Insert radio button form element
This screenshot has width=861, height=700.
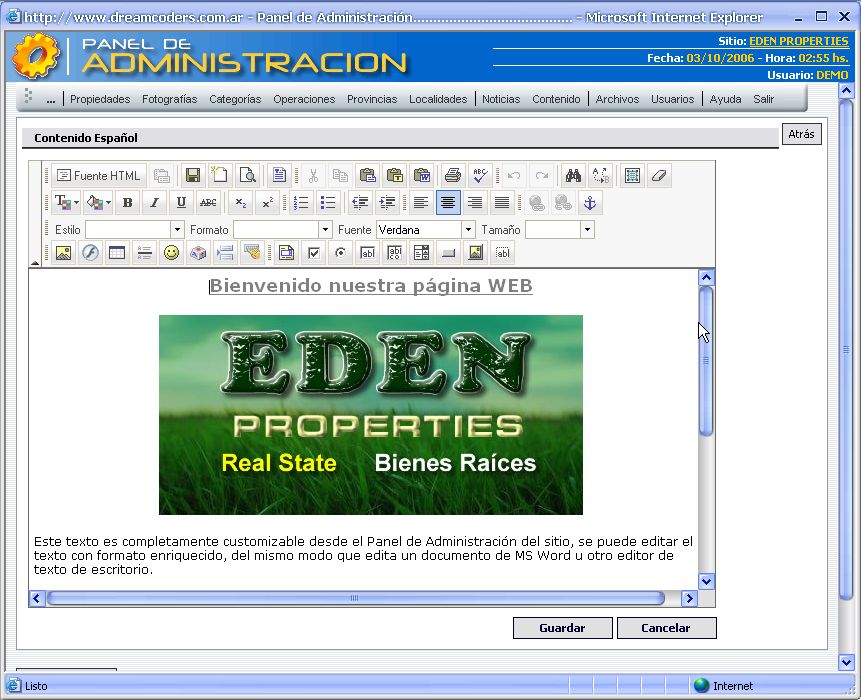[x=340, y=253]
